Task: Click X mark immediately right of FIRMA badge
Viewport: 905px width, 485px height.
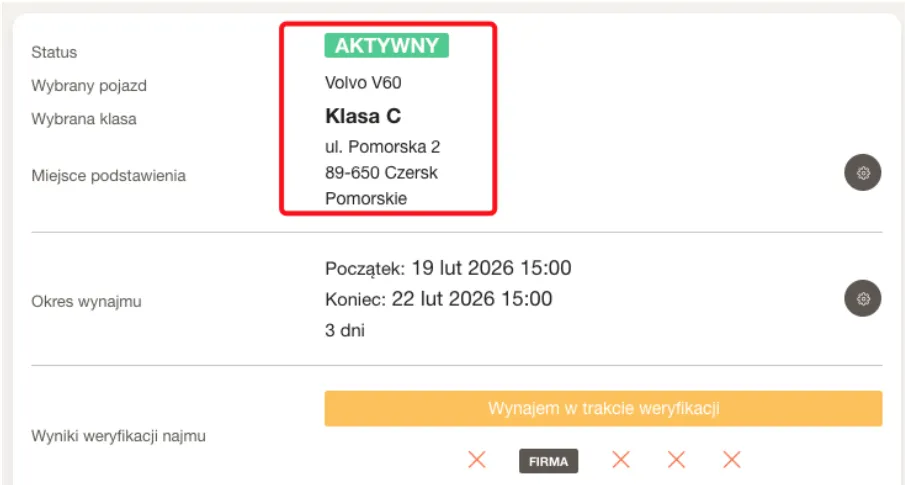Action: [x=621, y=460]
